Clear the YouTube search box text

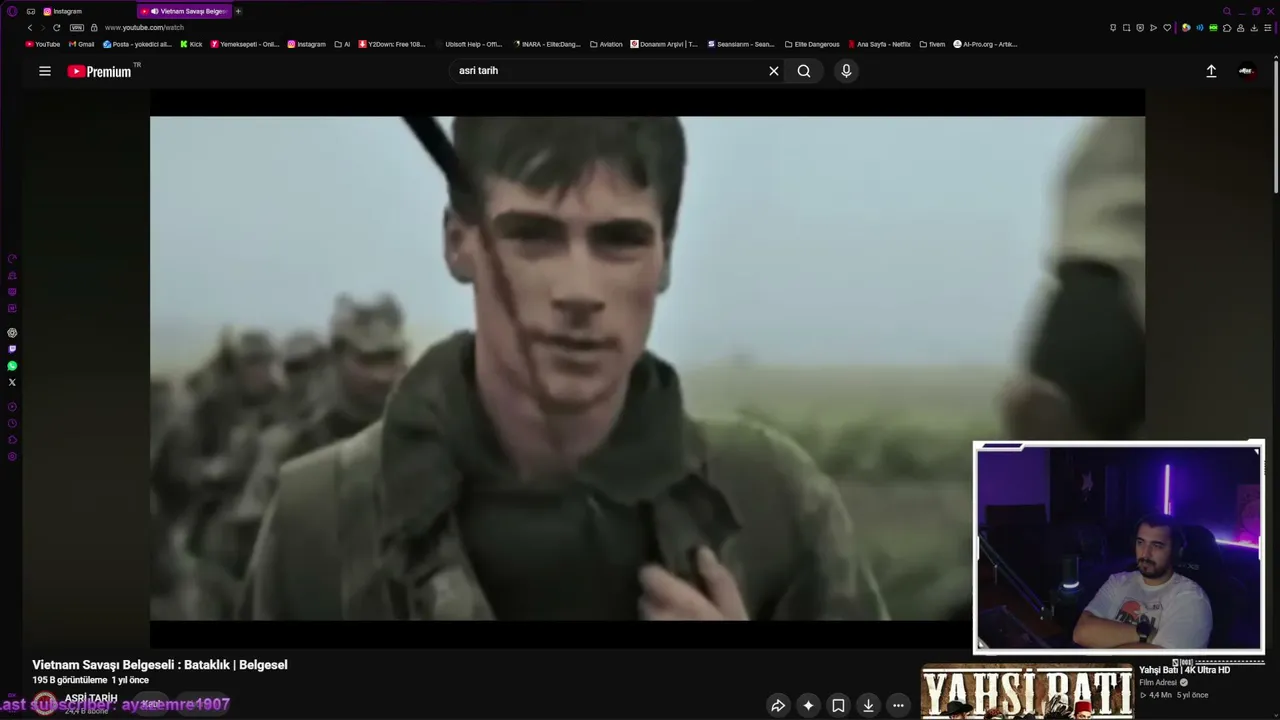(x=773, y=71)
